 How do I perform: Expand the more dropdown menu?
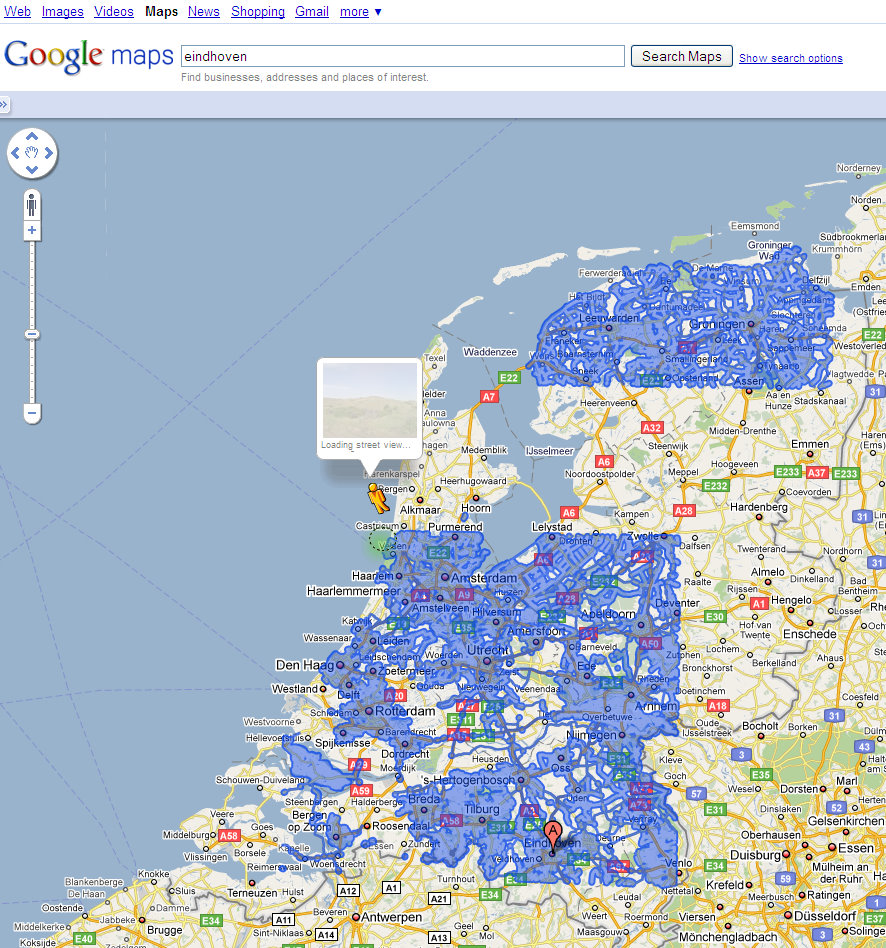(360, 11)
